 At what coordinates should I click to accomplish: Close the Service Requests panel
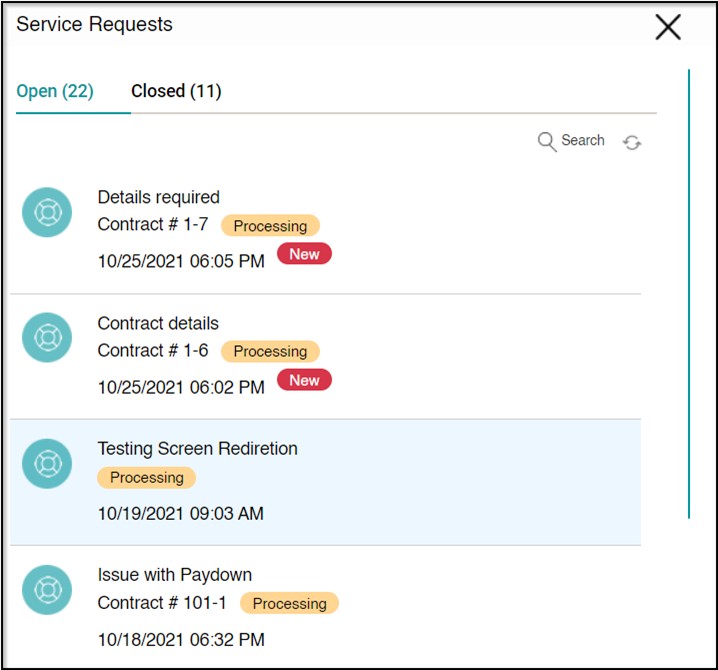click(668, 27)
